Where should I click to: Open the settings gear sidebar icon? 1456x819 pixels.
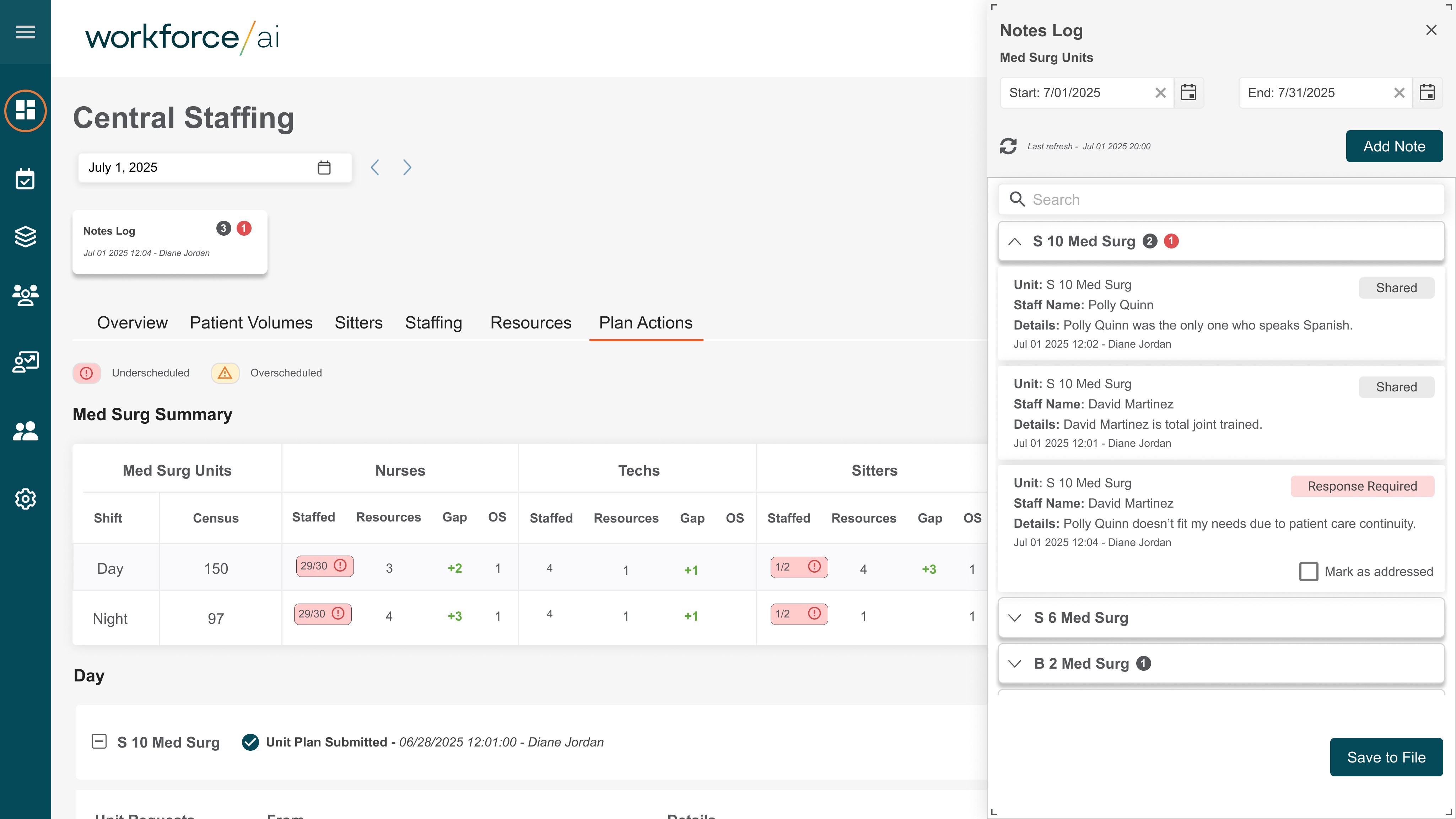(x=26, y=499)
